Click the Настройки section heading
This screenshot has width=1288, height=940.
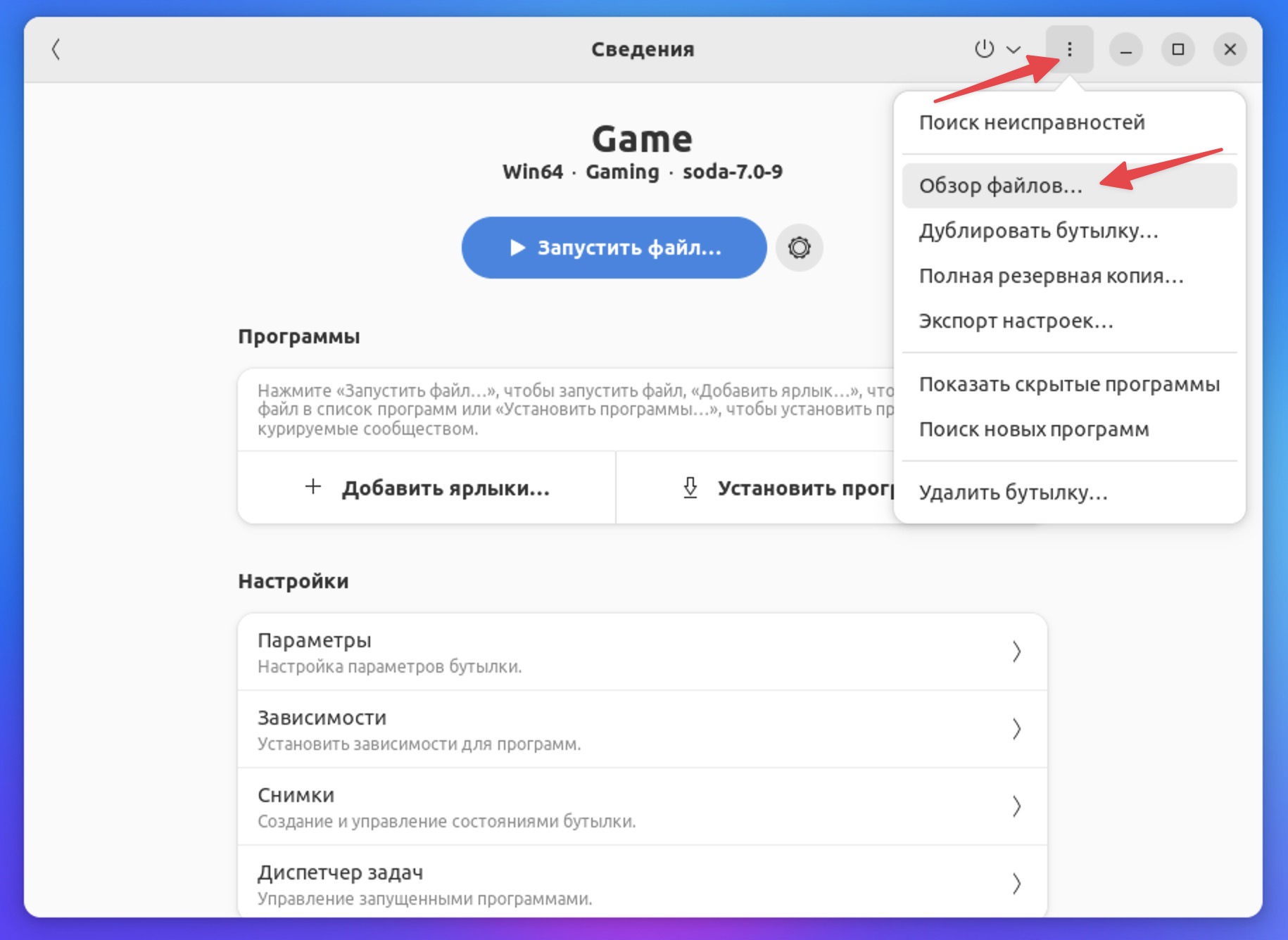[x=293, y=581]
